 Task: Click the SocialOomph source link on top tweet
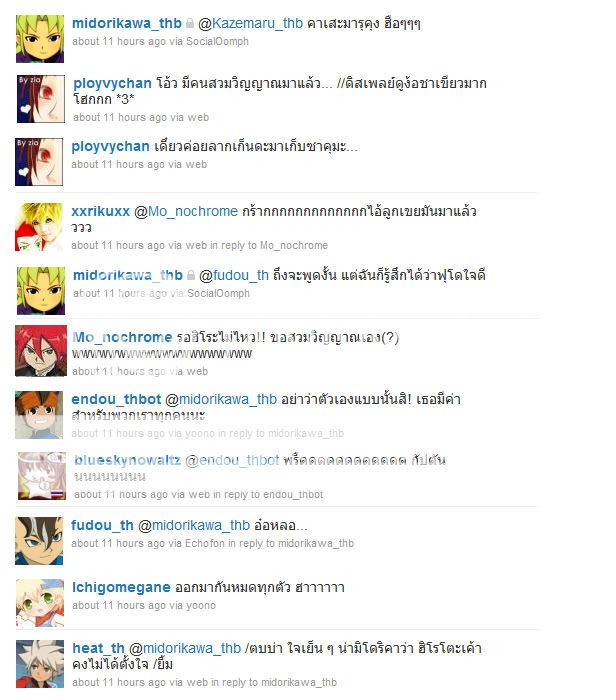click(217, 42)
